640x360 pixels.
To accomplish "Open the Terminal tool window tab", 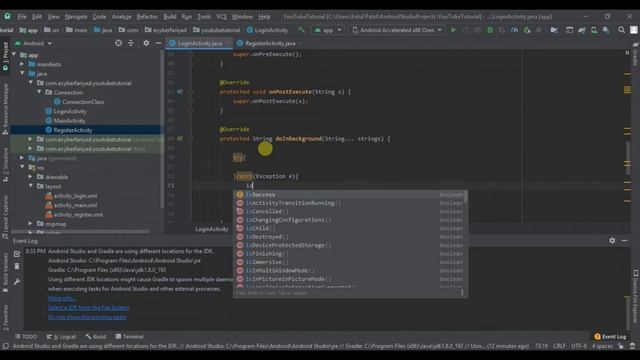I will [x=129, y=337].
